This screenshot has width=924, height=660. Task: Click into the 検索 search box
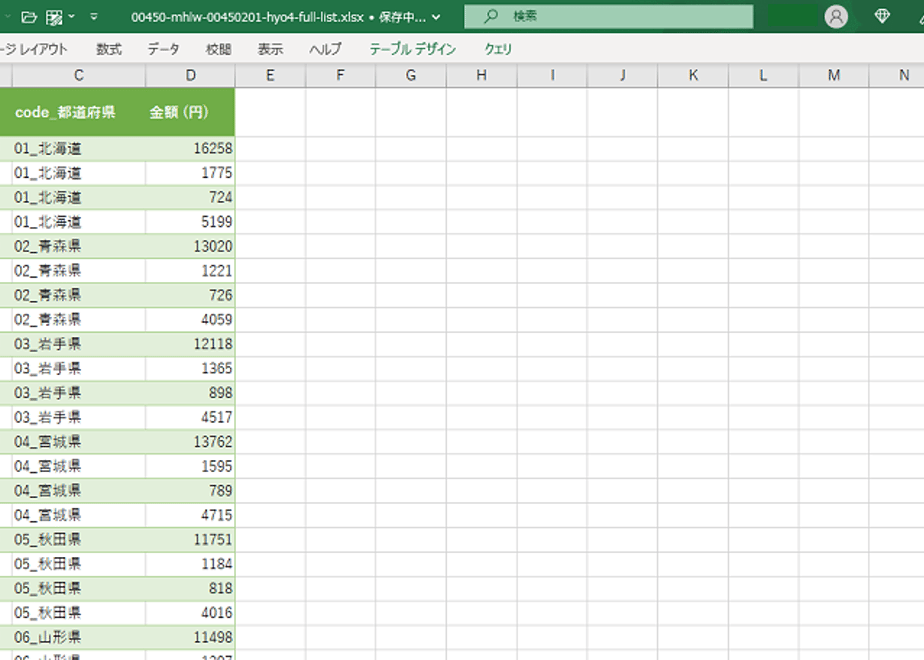point(609,16)
